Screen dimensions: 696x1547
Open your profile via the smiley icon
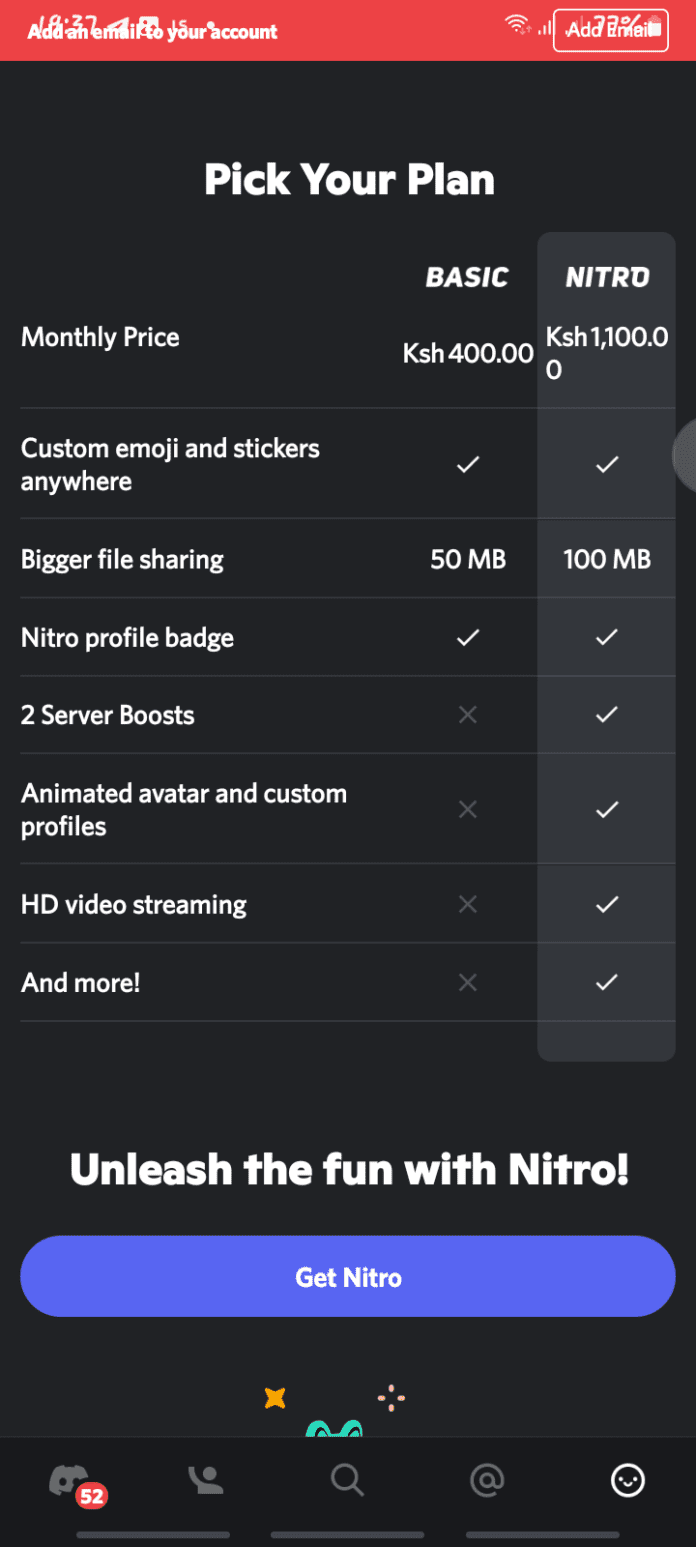click(627, 1480)
